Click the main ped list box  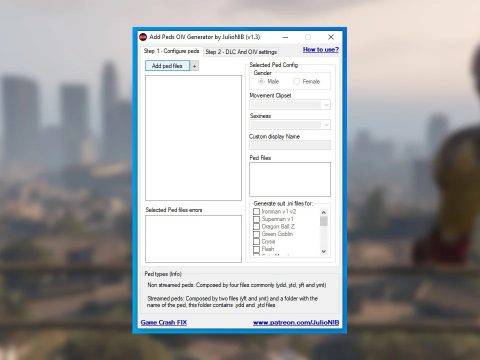[193, 138]
